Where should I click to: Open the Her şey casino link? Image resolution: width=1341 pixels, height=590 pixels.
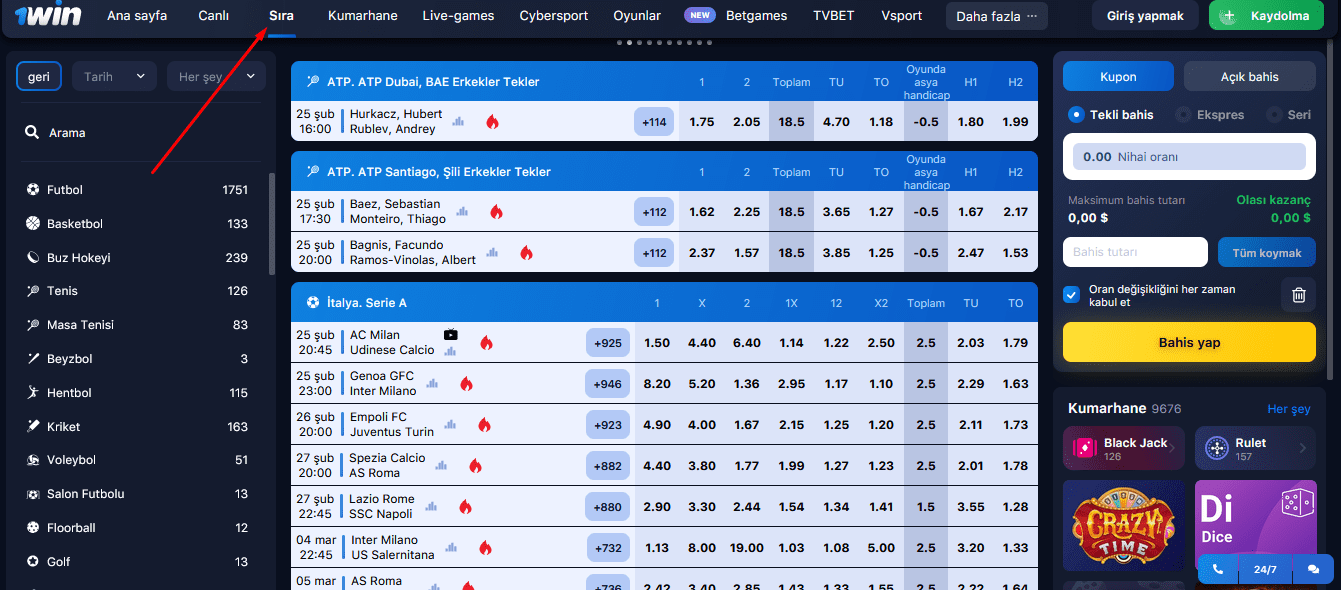1288,409
